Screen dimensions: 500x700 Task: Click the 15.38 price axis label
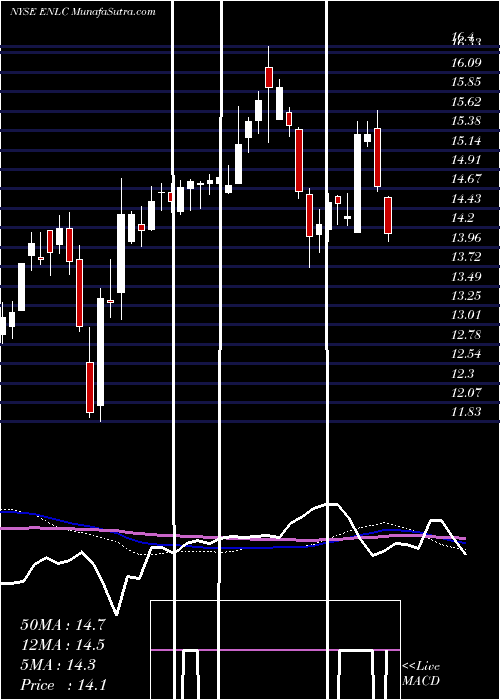466,121
